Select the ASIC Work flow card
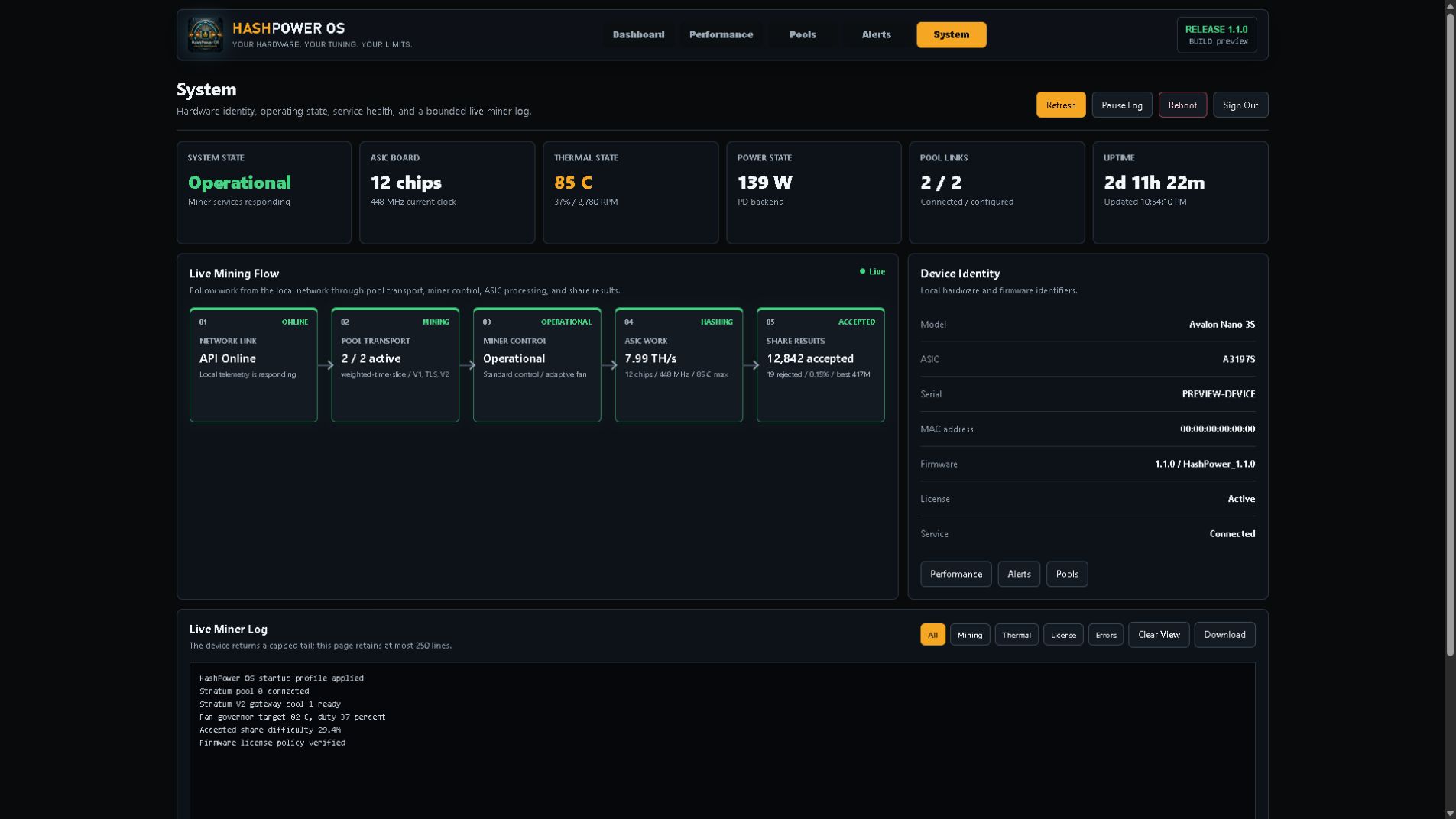The width and height of the screenshot is (1456, 819). pyautogui.click(x=679, y=365)
